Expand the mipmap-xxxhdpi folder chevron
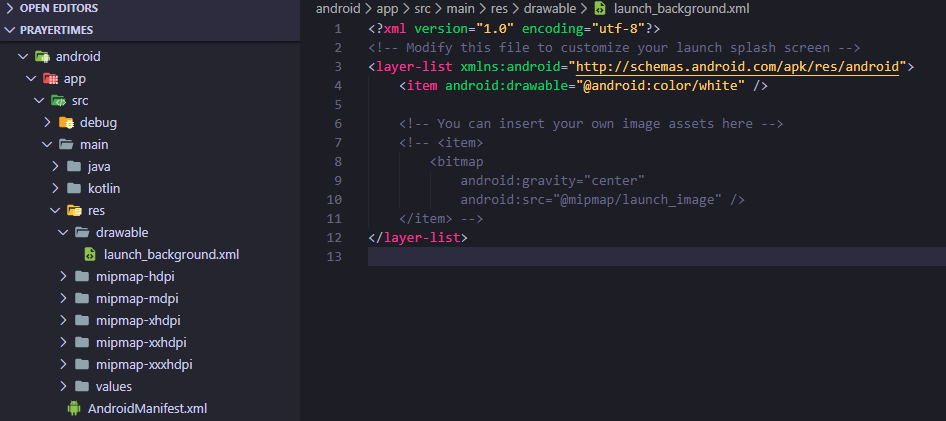This screenshot has width=946, height=421. [63, 364]
